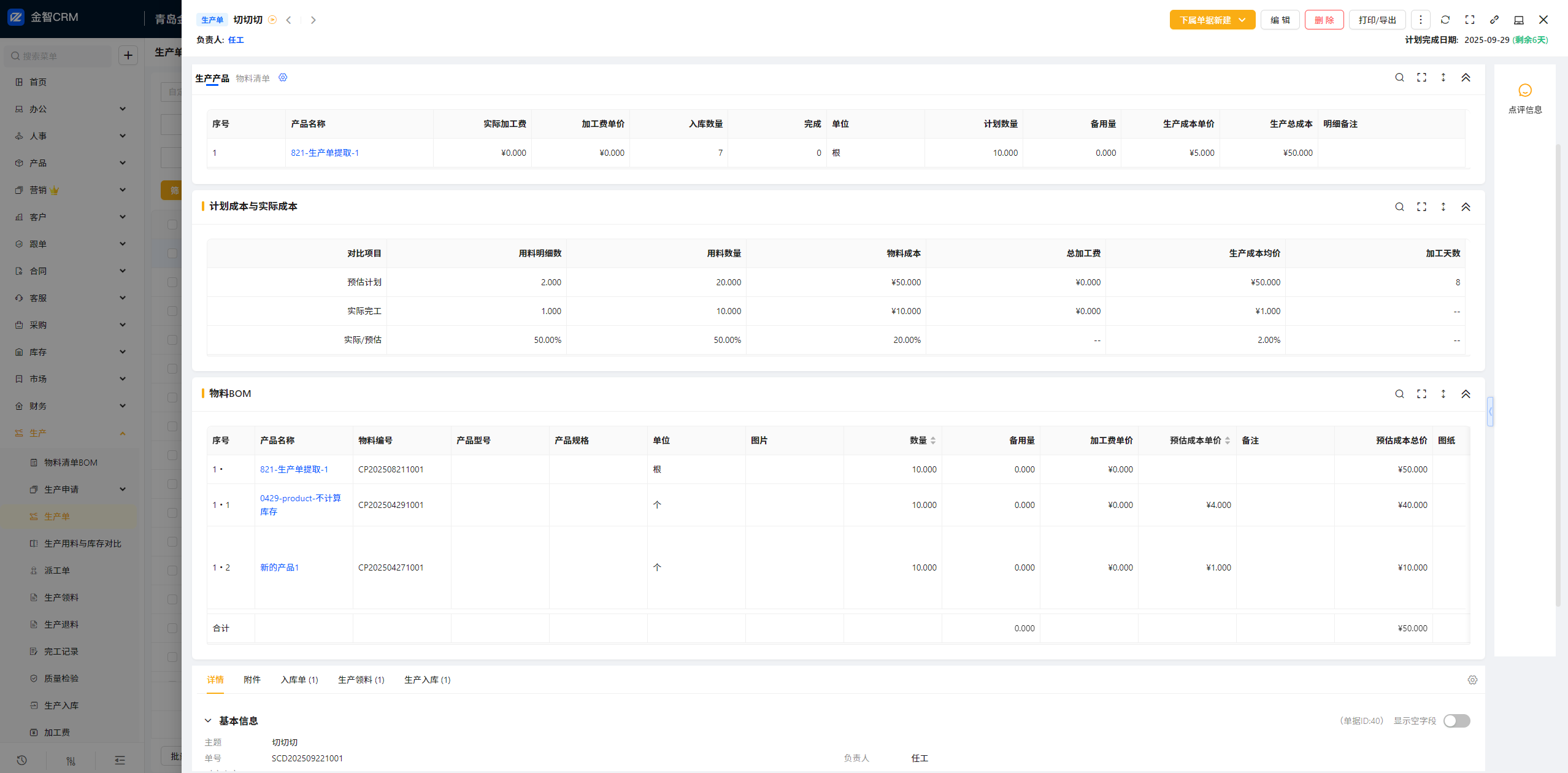Click the 打印/导出 button
The height and width of the screenshot is (773, 1568).
click(x=1377, y=20)
